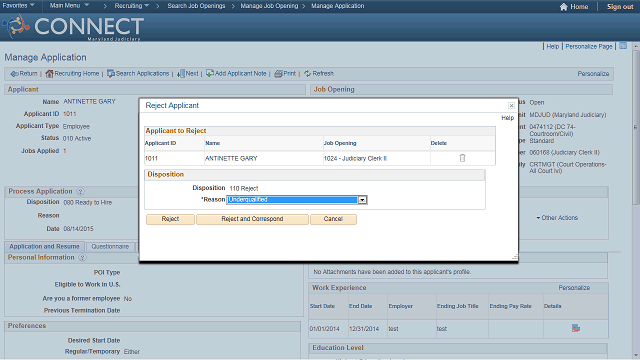Open Manage Application breadcrumb
Image resolution: width=640 pixels, height=360 pixels.
(338, 6)
